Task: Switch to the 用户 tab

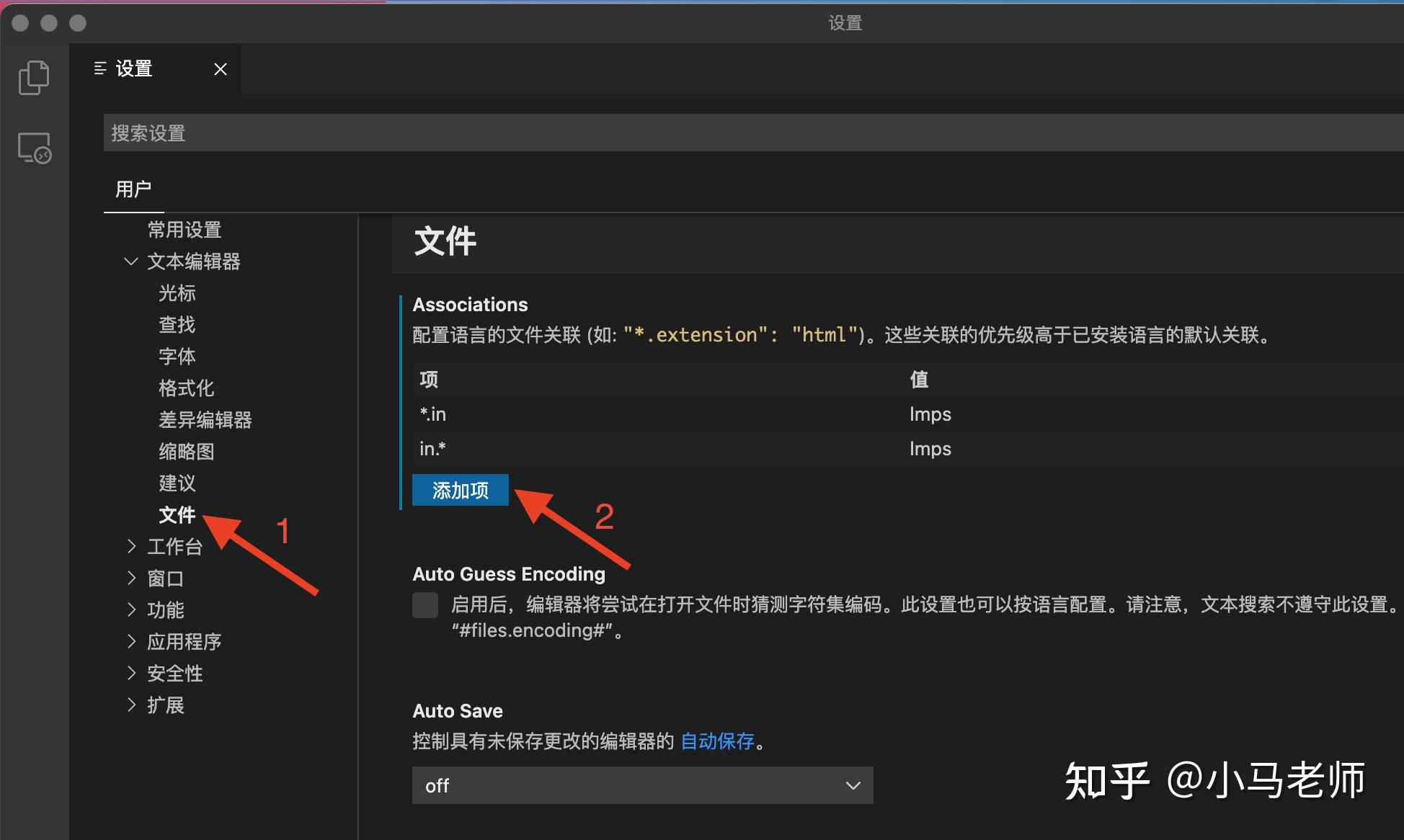Action: click(133, 189)
